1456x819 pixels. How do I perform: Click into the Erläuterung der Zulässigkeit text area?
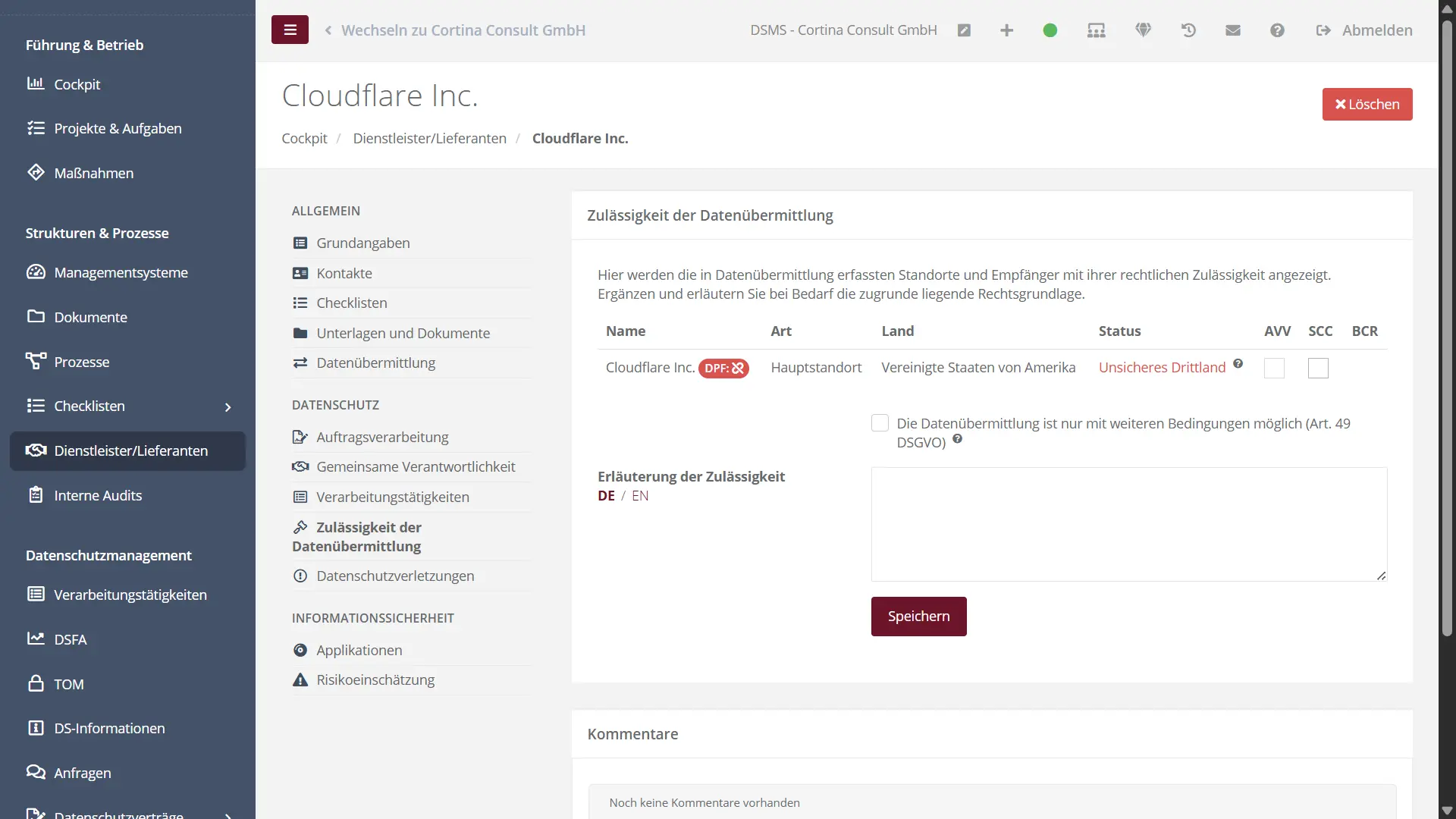click(1128, 524)
